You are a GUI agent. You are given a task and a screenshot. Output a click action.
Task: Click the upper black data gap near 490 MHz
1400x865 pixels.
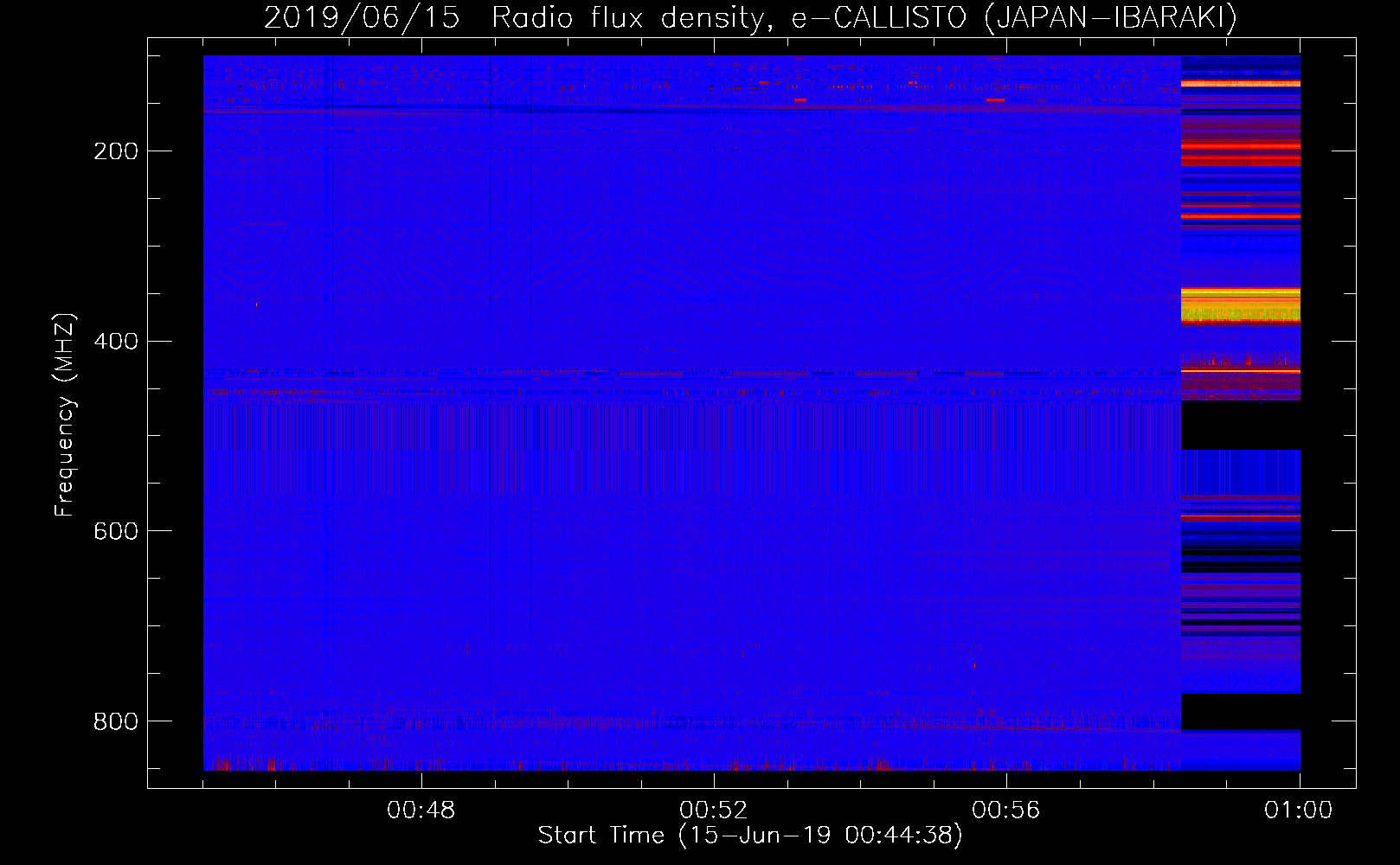(1241, 425)
